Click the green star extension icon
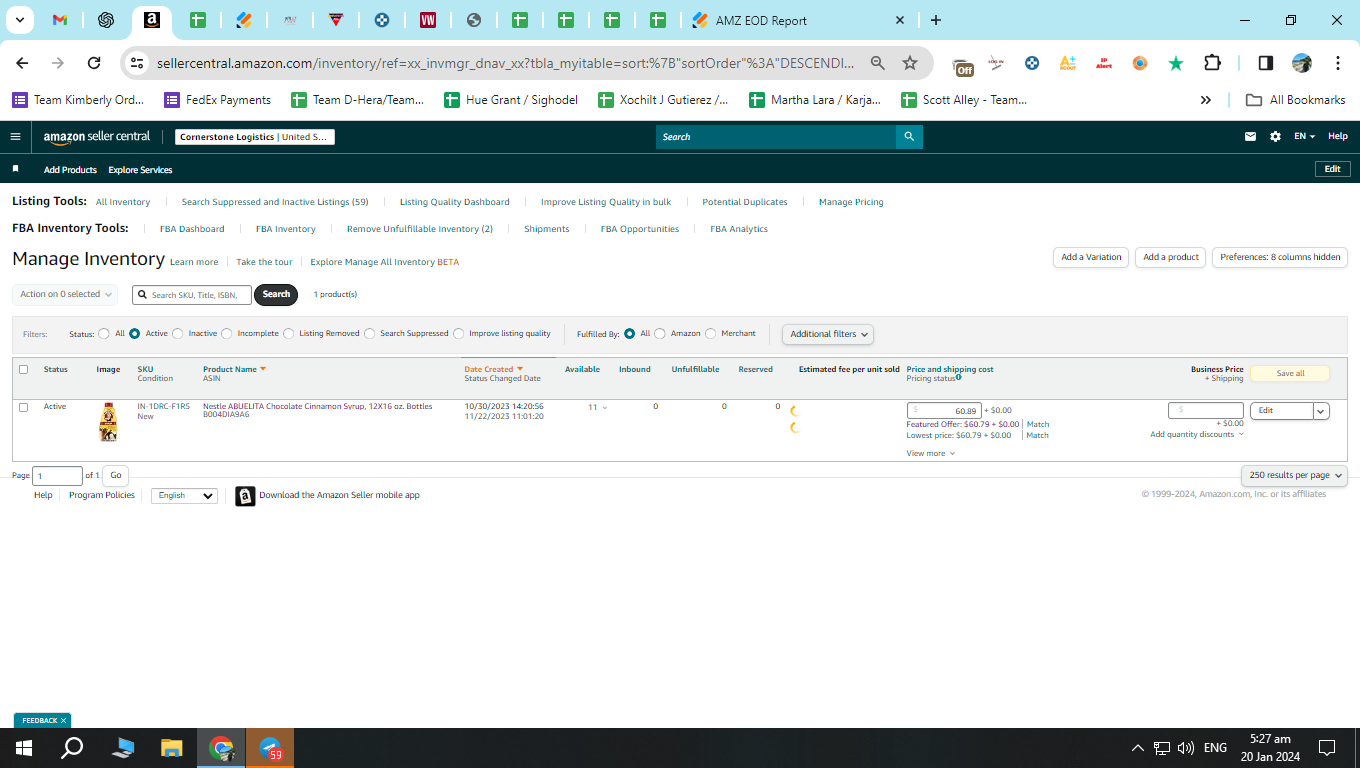This screenshot has width=1360, height=768. pyautogui.click(x=1176, y=63)
